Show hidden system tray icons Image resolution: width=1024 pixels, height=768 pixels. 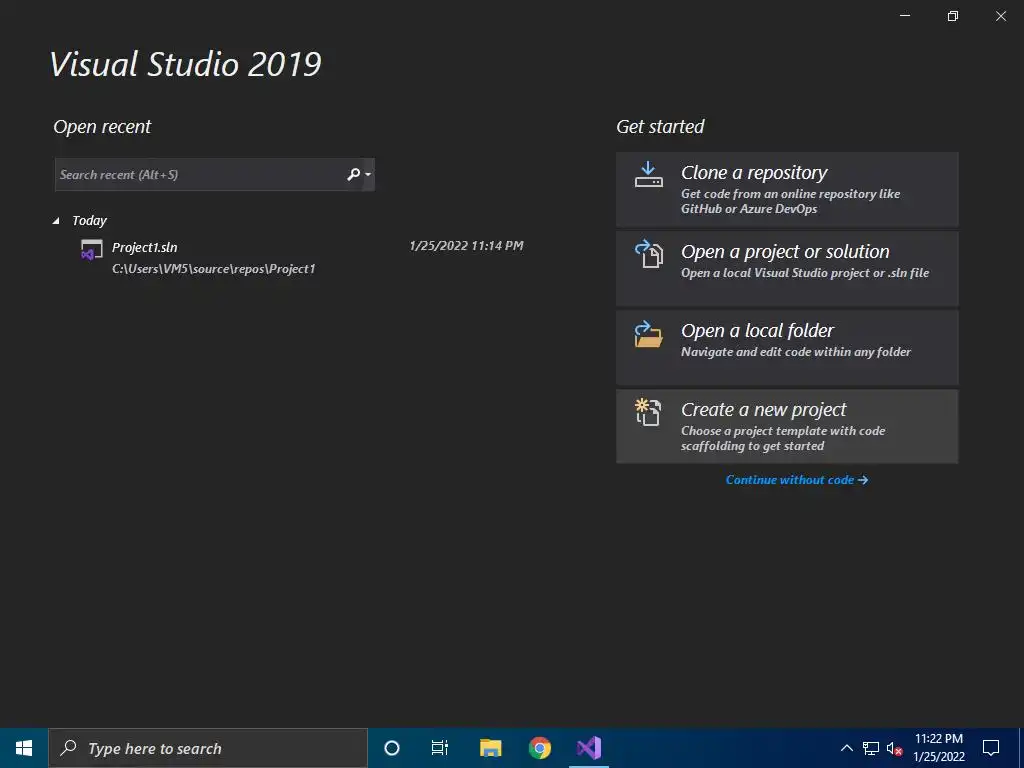point(846,748)
